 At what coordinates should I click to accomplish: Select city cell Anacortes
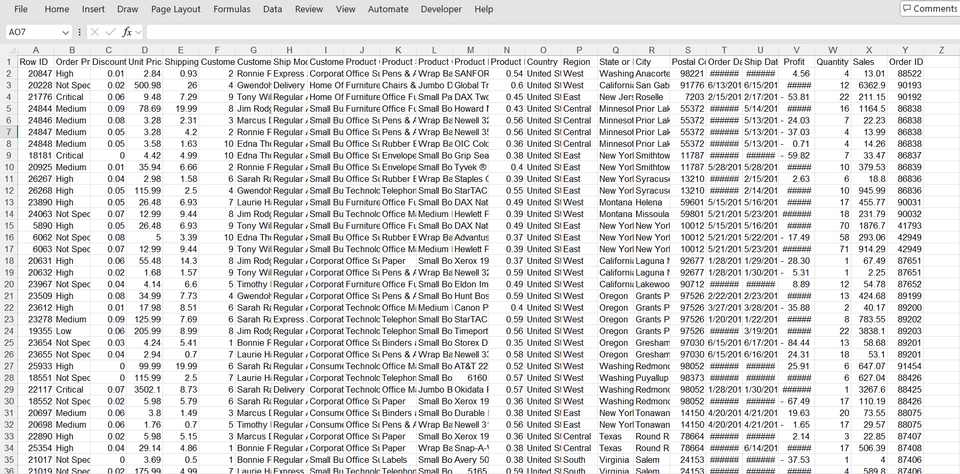(651, 73)
